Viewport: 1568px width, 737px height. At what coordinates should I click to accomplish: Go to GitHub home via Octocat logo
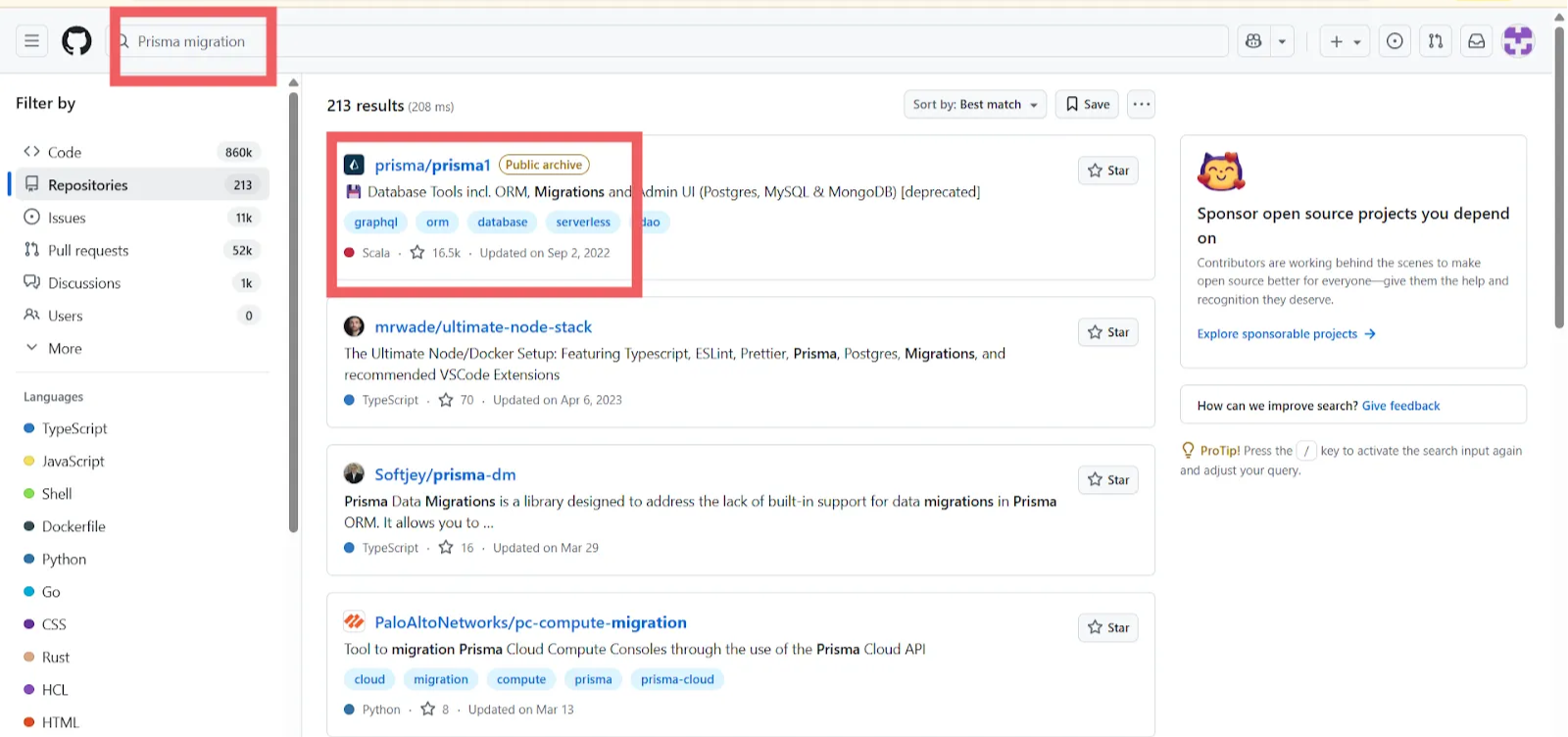coord(76,41)
